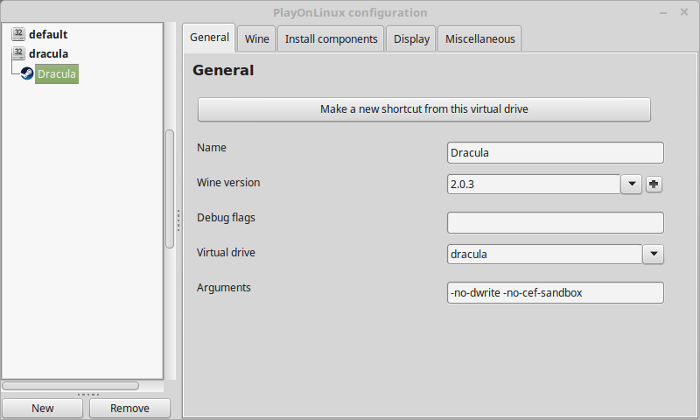700x420 pixels.
Task: Click the 32-bit icon beside default
Action: coord(18,34)
